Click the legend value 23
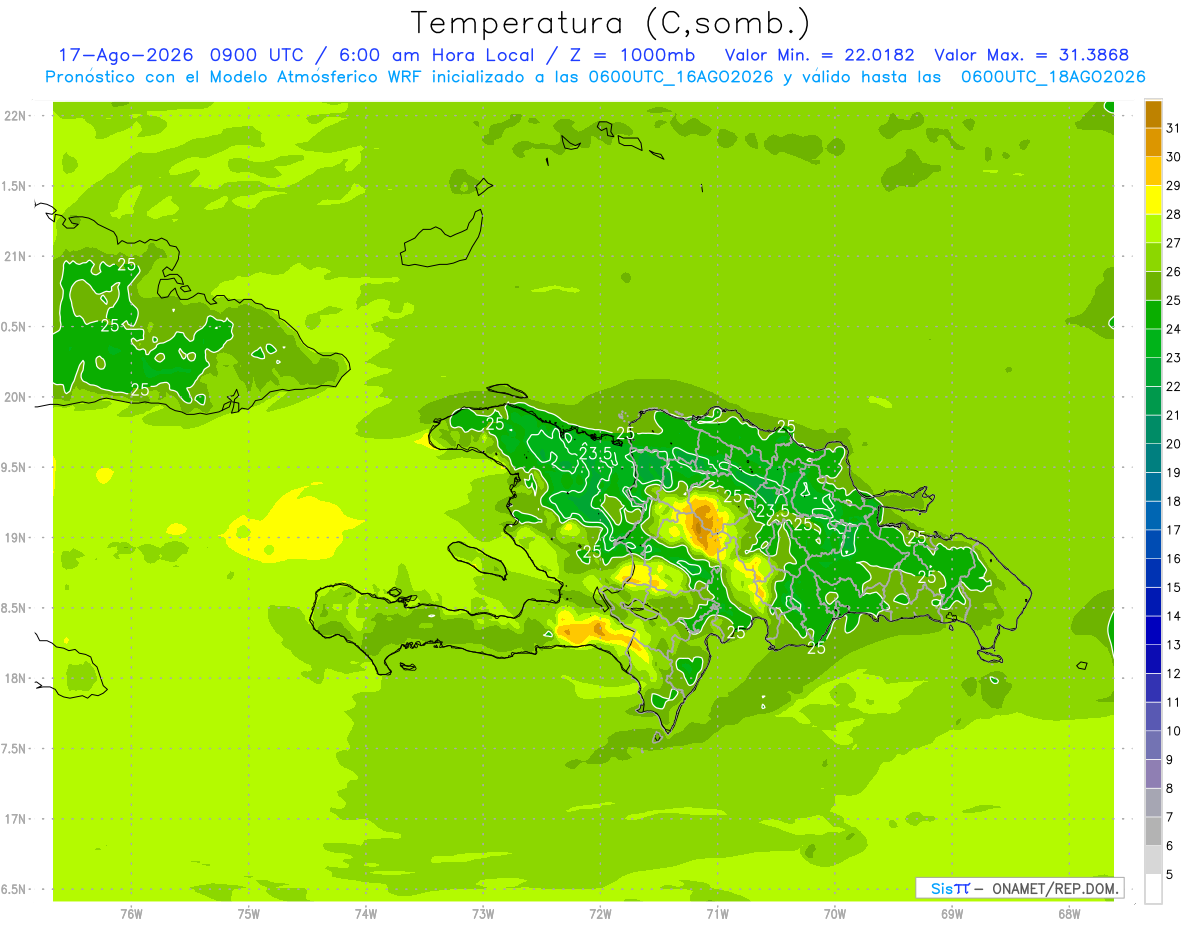This screenshot has height=927, width=1200. click(1174, 358)
